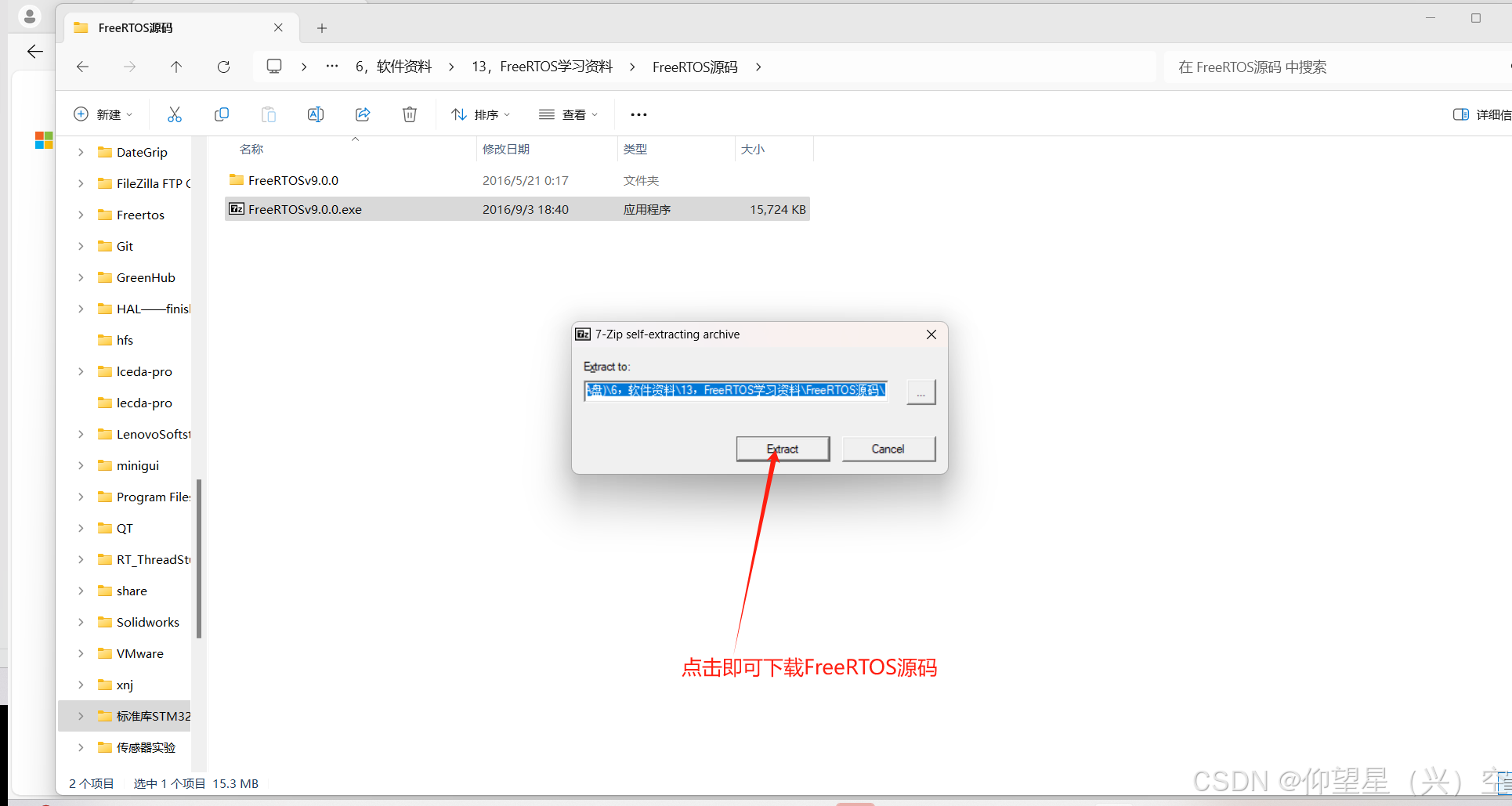Close the FreeRTOS源码 tab

[x=278, y=27]
